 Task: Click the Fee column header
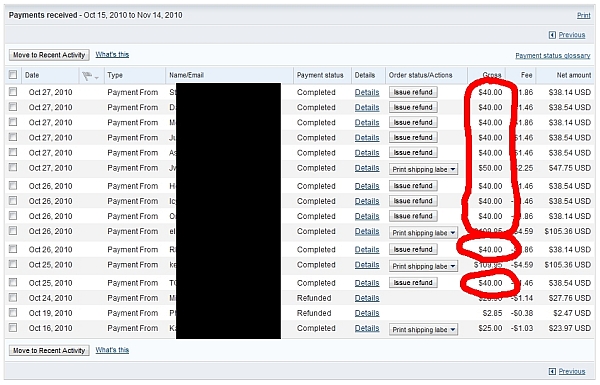pyautogui.click(x=527, y=75)
